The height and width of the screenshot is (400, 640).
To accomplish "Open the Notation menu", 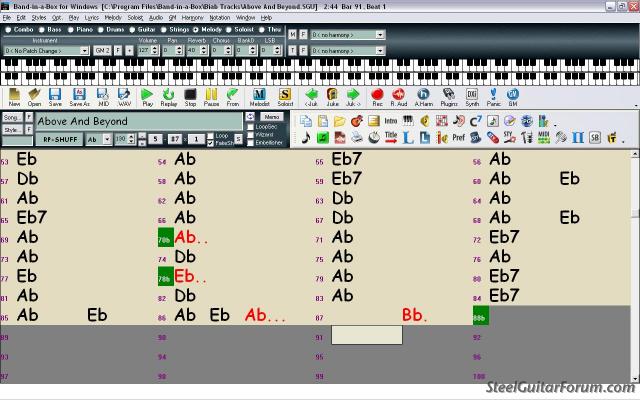I will 220,18.
